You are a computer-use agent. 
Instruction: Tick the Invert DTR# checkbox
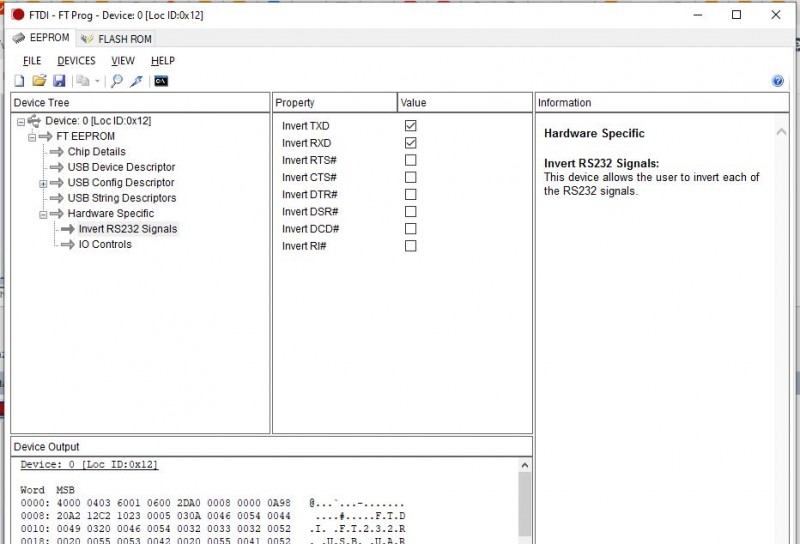tap(411, 194)
